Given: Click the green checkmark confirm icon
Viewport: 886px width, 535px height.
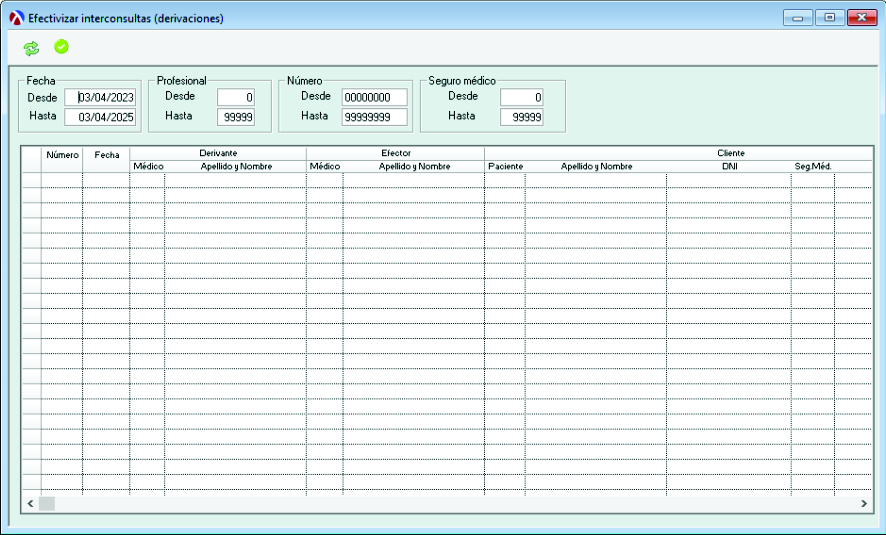Looking at the screenshot, I should click(x=61, y=47).
